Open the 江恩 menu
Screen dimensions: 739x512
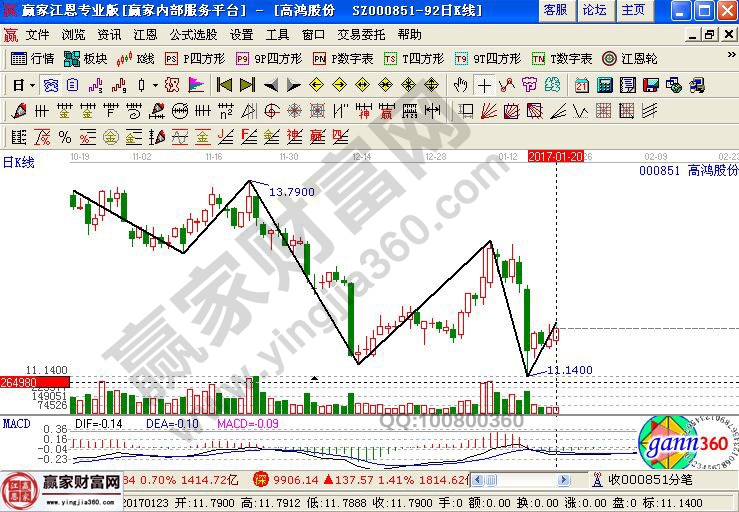pos(144,34)
